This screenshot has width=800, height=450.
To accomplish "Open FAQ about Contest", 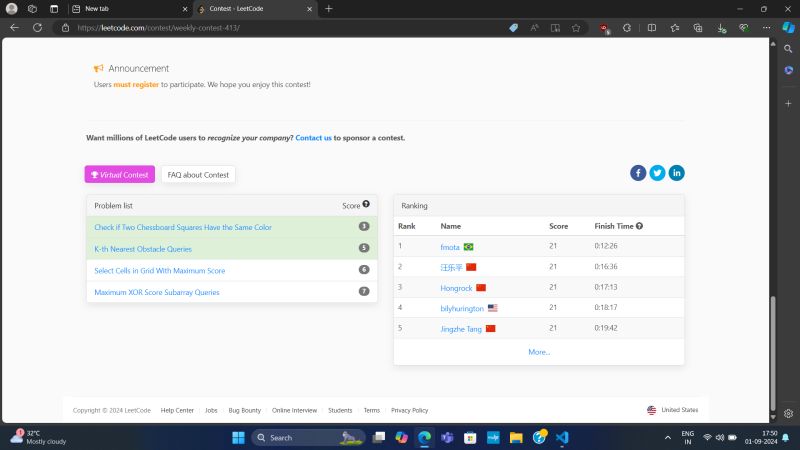I will click(198, 174).
